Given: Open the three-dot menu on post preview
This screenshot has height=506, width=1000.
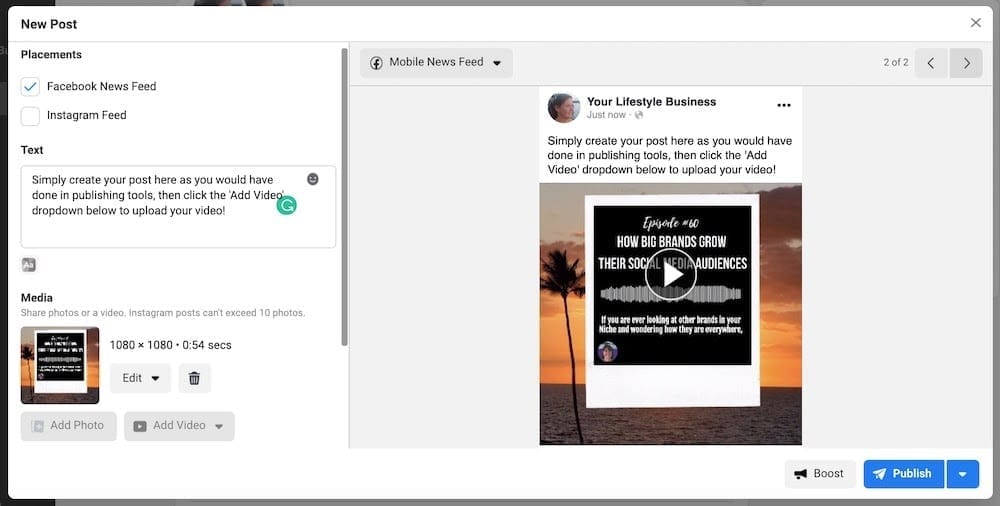Looking at the screenshot, I should point(784,105).
